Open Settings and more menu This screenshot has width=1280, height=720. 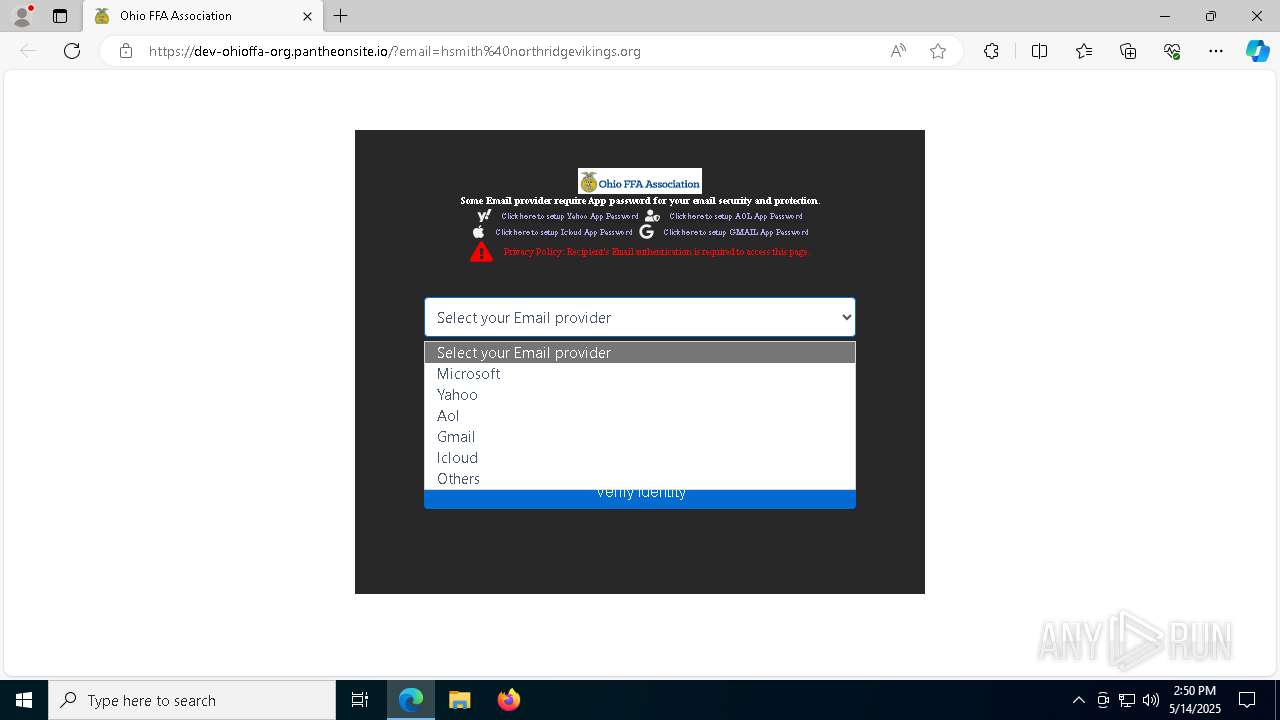[x=1216, y=51]
